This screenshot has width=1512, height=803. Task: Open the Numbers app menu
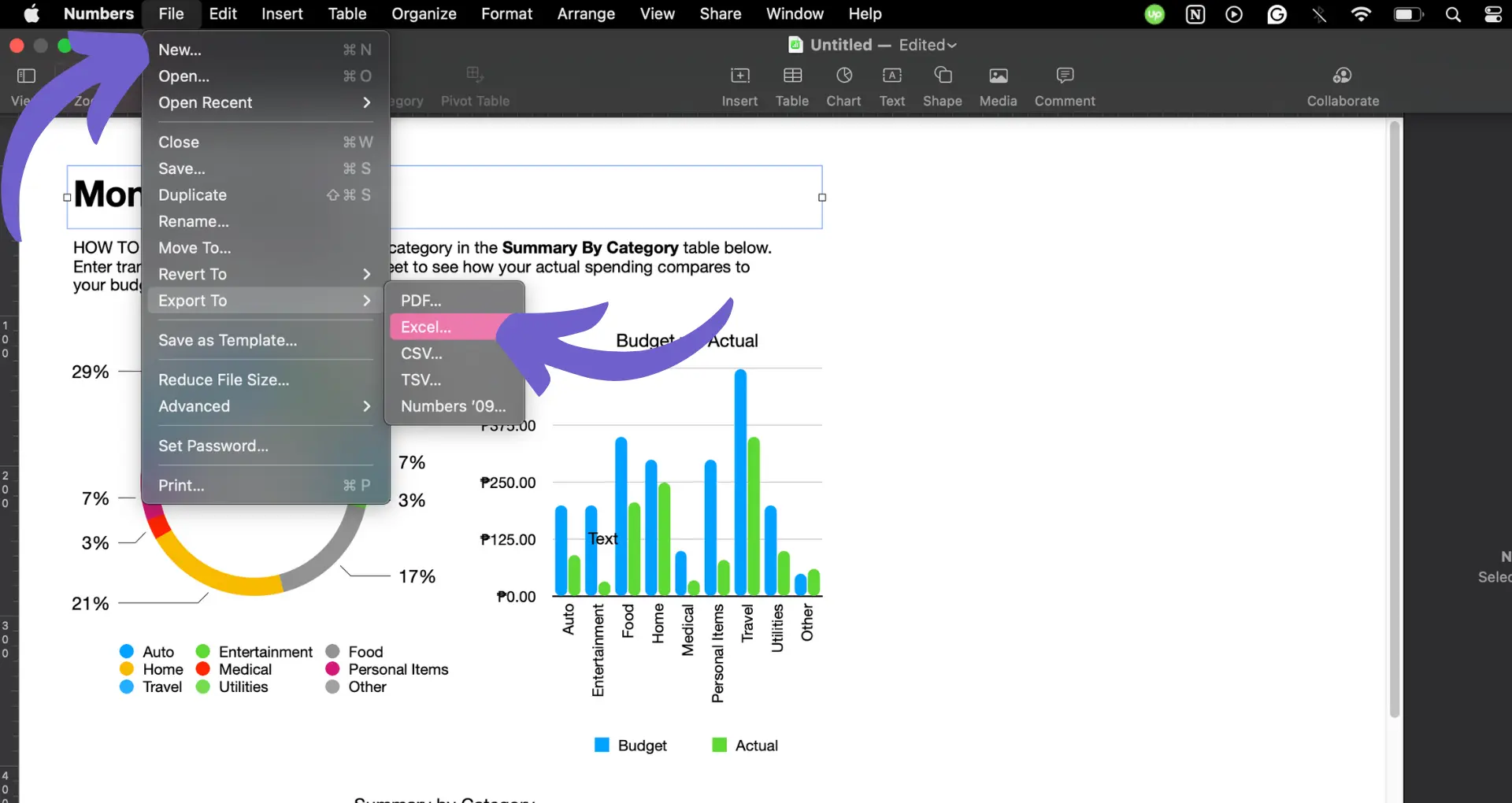(x=98, y=13)
